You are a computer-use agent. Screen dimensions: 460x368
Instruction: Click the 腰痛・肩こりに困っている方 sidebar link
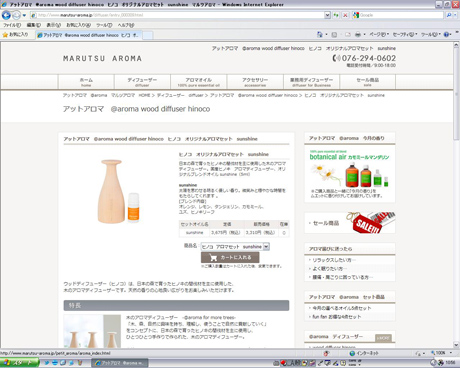click(343, 277)
